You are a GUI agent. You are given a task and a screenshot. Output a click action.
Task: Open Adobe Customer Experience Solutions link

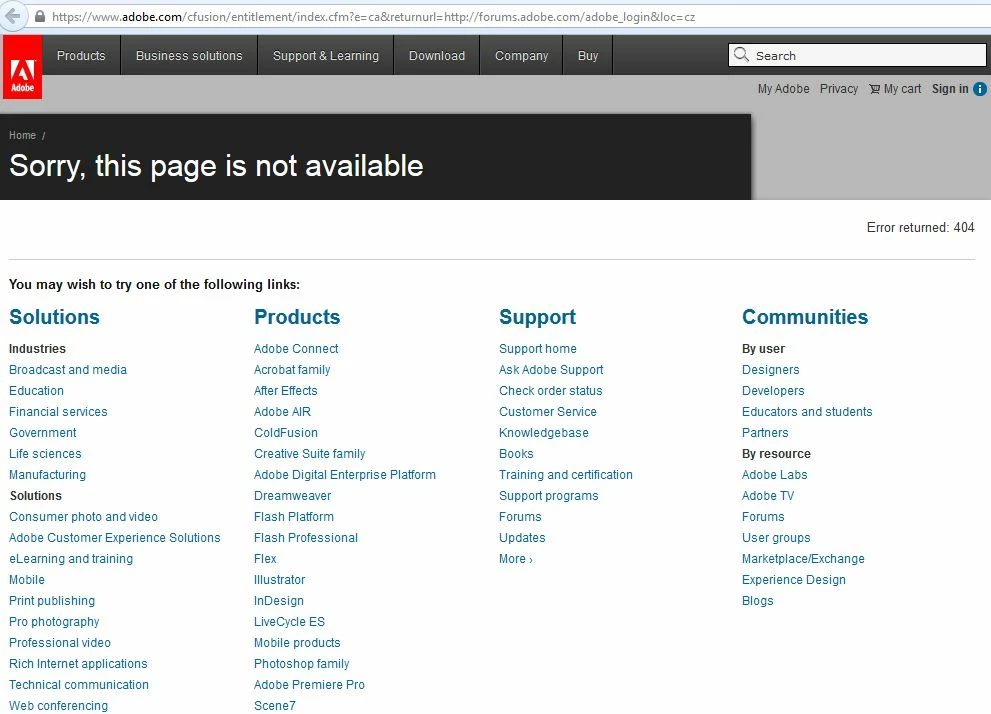114,538
